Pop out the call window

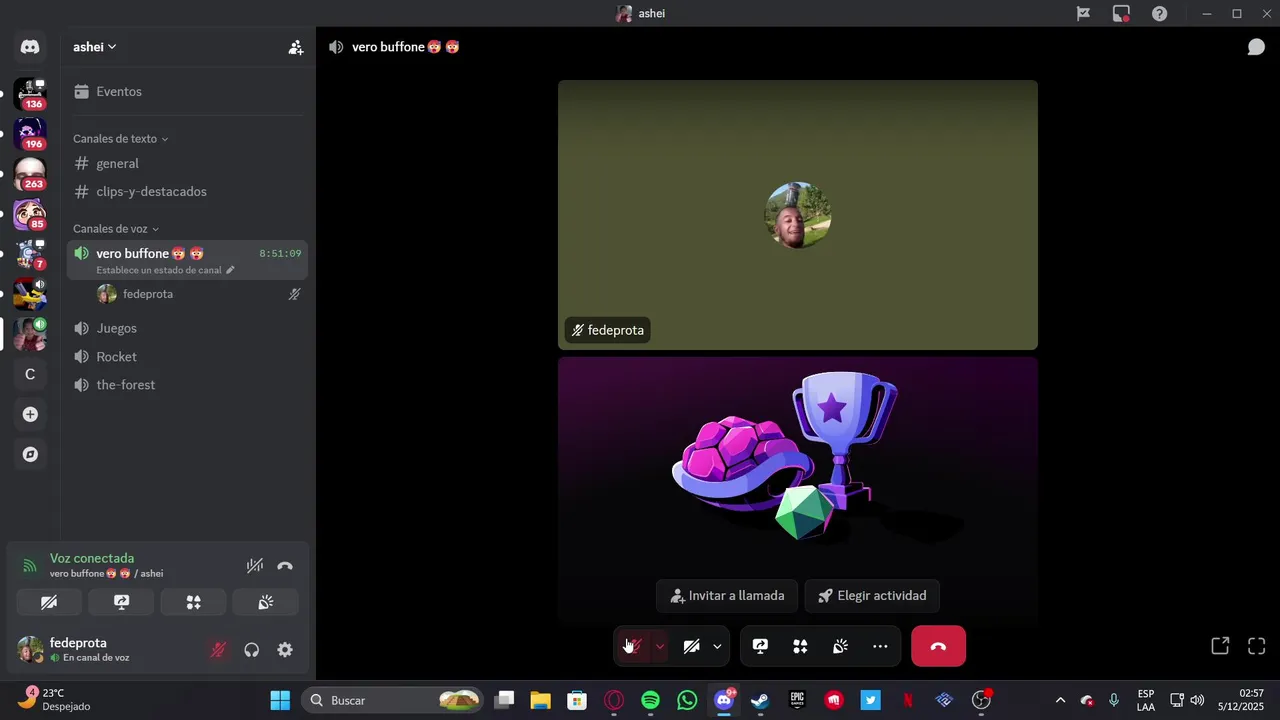click(x=1220, y=646)
